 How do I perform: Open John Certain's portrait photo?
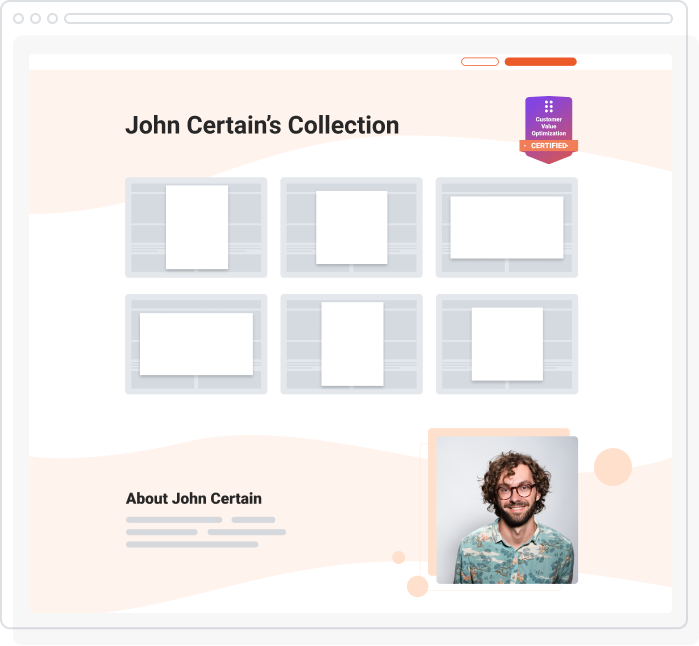pyautogui.click(x=507, y=510)
